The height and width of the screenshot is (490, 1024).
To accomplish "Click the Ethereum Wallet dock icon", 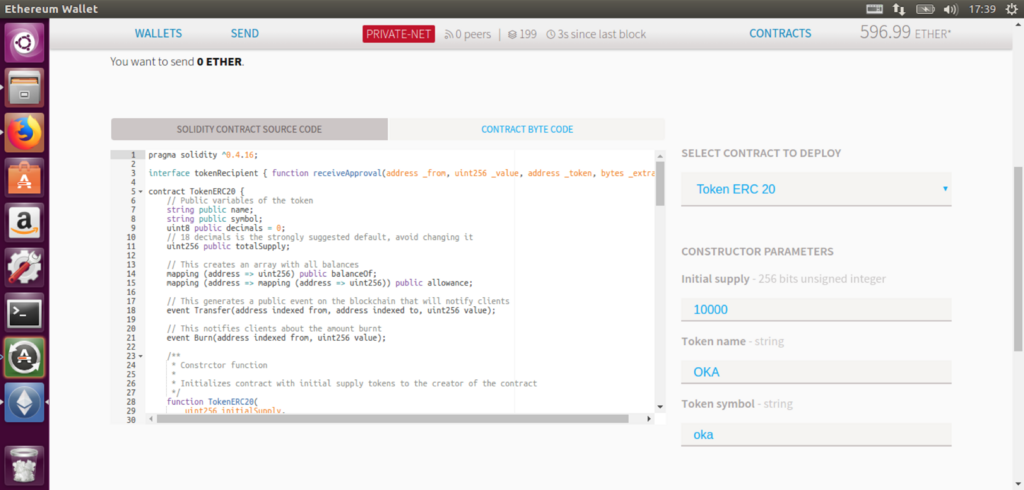I will click(x=24, y=402).
